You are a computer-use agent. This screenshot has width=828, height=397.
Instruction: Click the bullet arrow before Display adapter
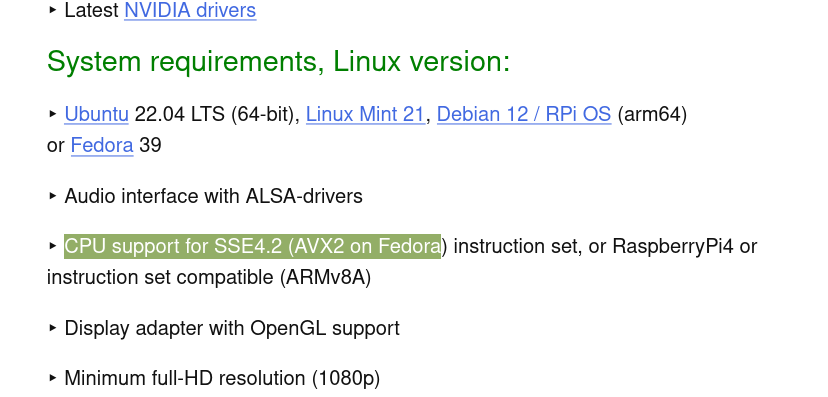[x=53, y=328]
